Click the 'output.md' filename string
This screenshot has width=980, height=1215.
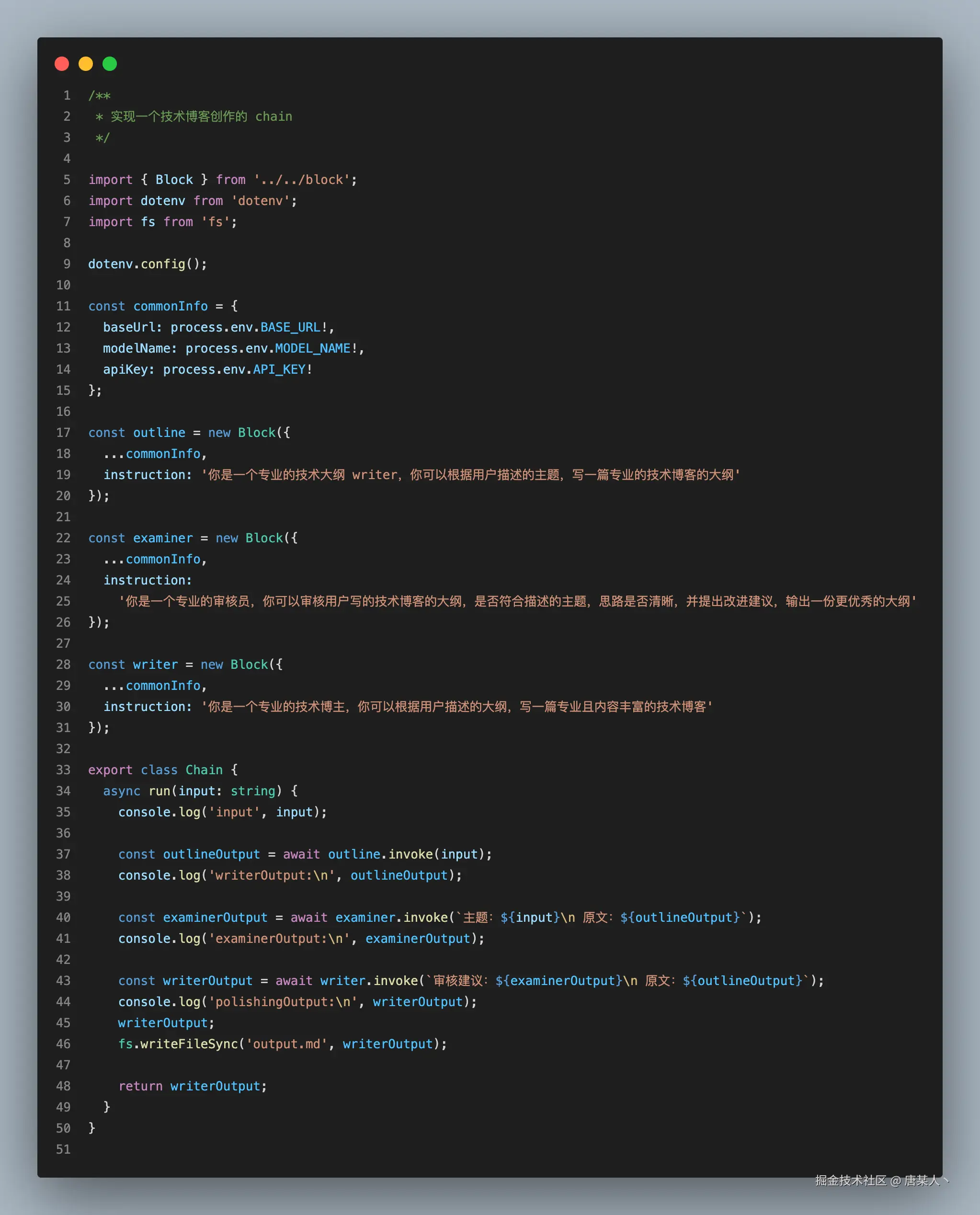(286, 1044)
